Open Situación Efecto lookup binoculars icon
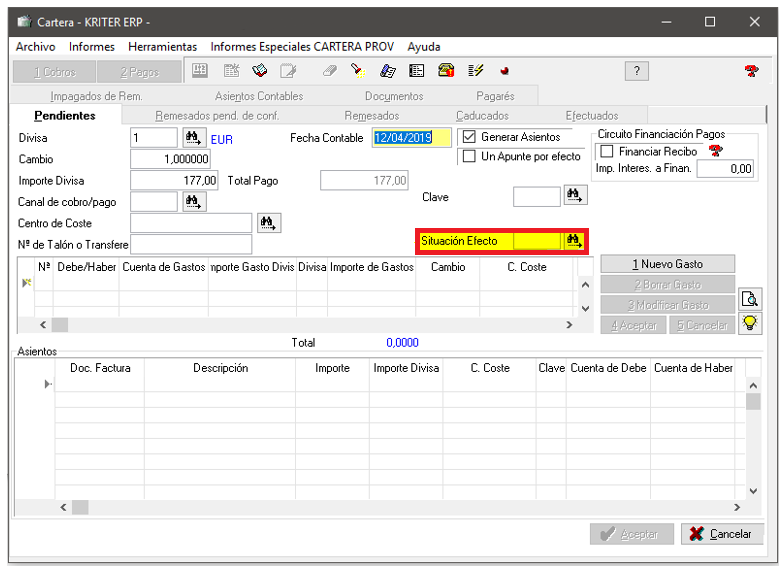Screen dimensions: 783x569 click(574, 241)
